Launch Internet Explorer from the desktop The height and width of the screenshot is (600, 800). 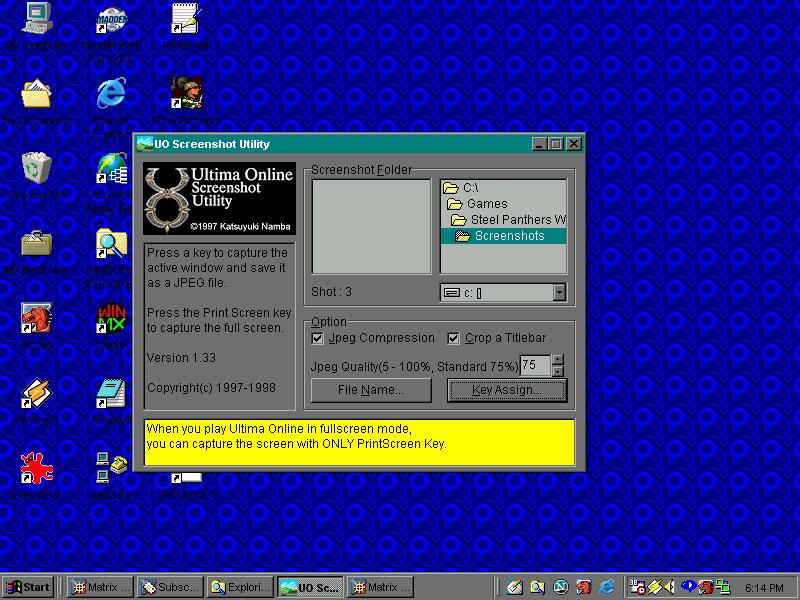[111, 94]
